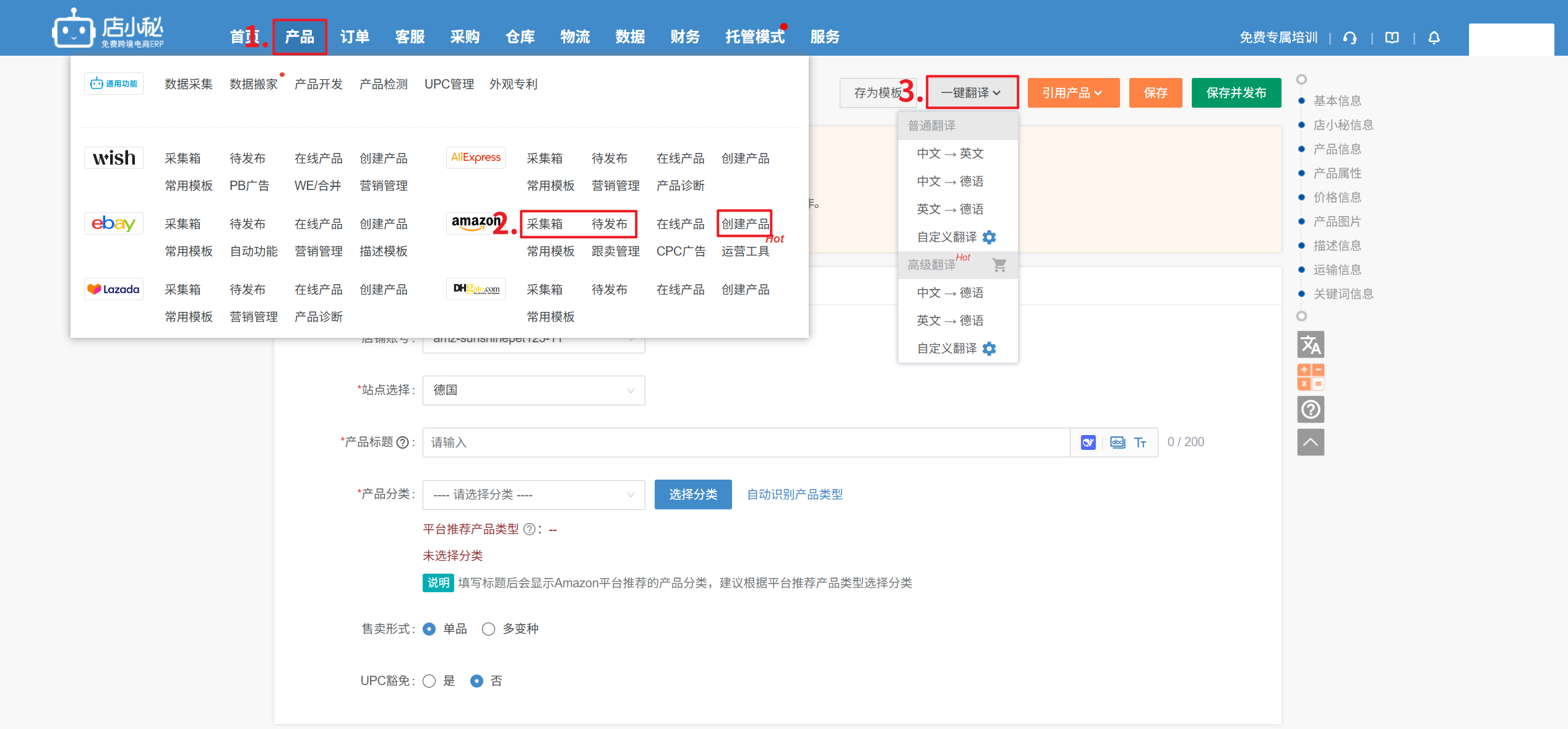Screen dimensions: 1568x729
Task: Click the green 保存并发布 button
Action: [x=1236, y=93]
